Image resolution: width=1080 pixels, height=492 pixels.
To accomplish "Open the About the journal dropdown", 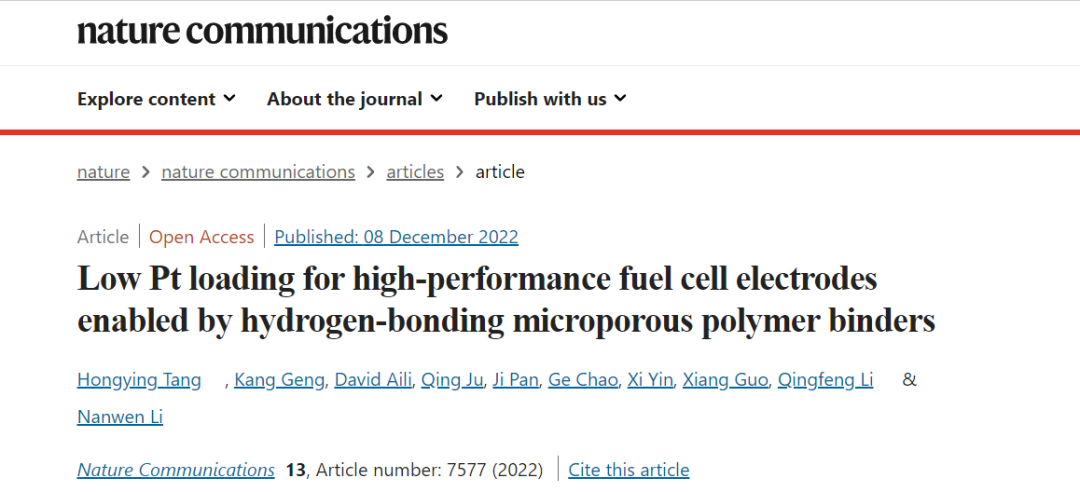I will coord(354,99).
